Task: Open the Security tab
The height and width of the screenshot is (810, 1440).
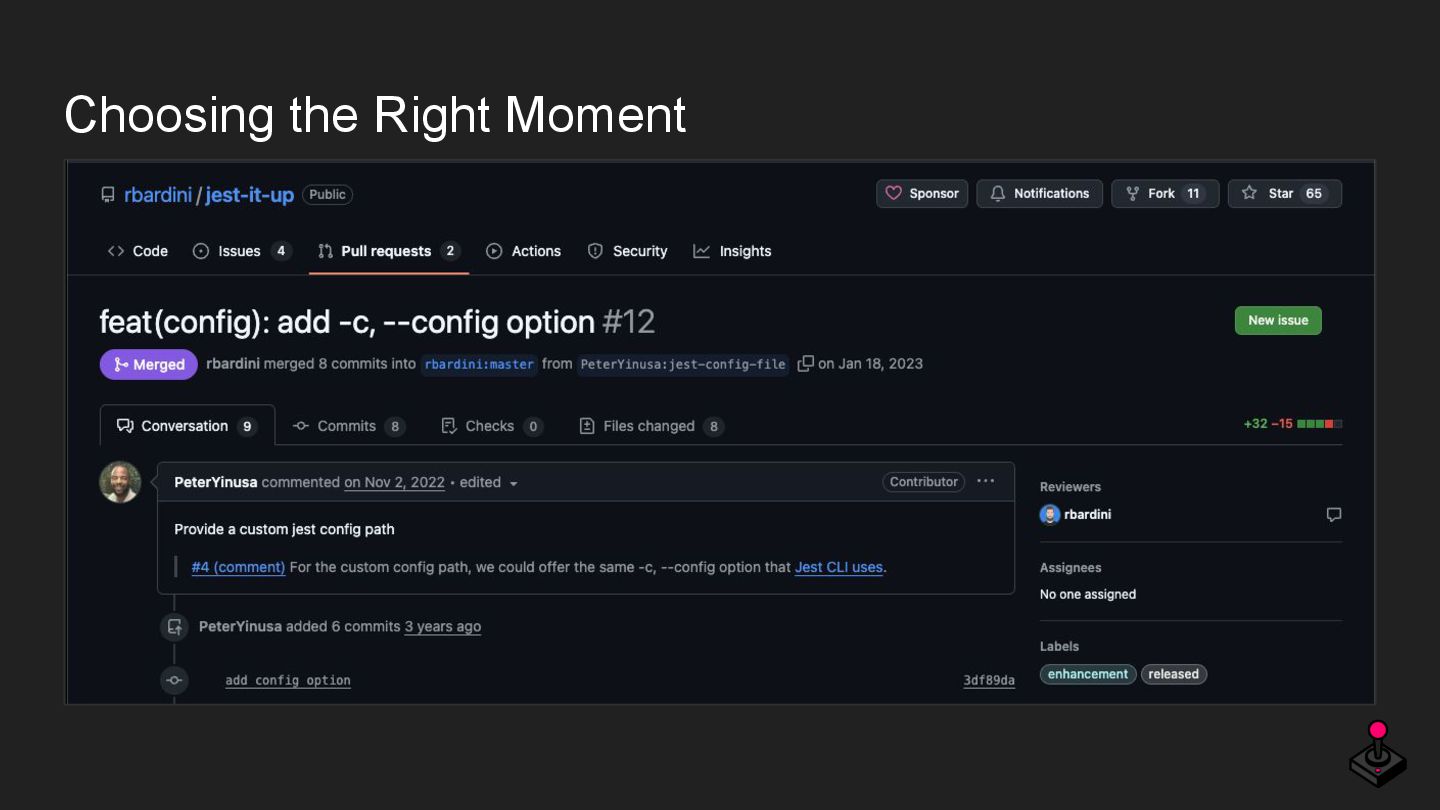Action: [x=628, y=251]
